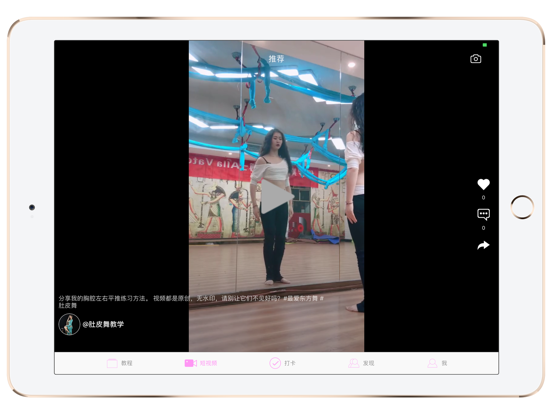Tap the 推荐 header label
The width and height of the screenshot is (552, 414).
(x=276, y=59)
